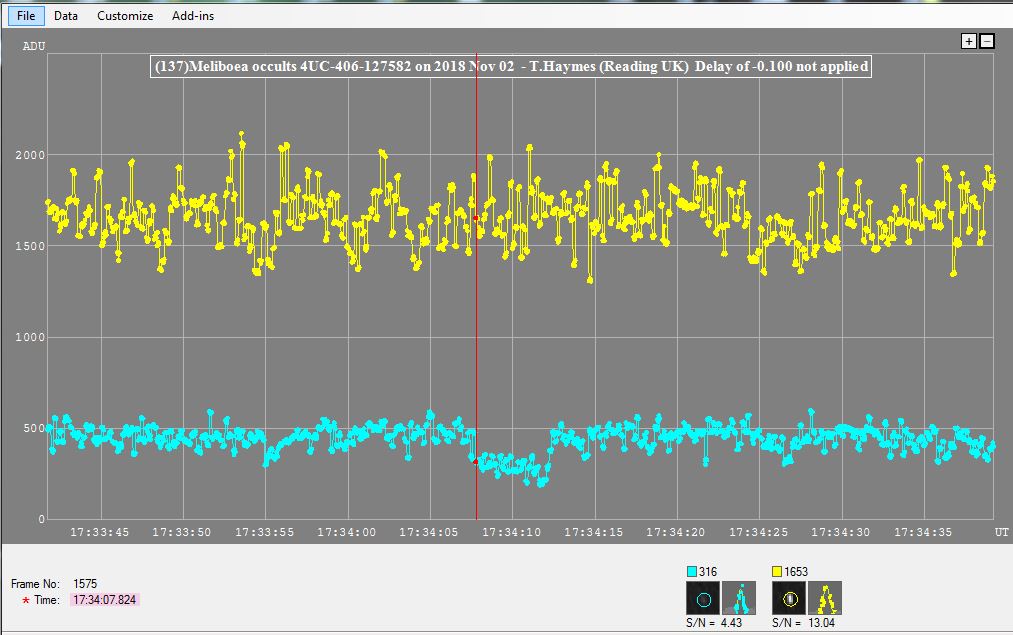Image resolution: width=1013 pixels, height=635 pixels.
Task: Open the Data menu
Action: [66, 16]
